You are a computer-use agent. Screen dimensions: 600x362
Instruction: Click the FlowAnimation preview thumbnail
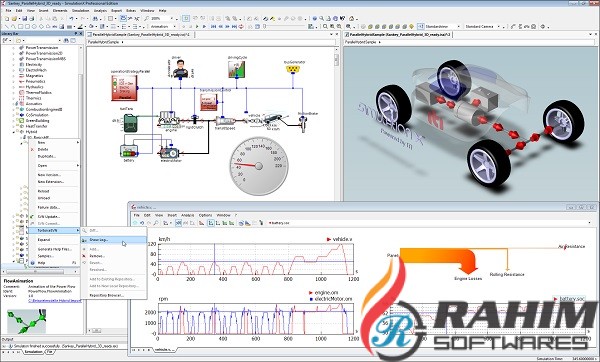click(x=26, y=321)
